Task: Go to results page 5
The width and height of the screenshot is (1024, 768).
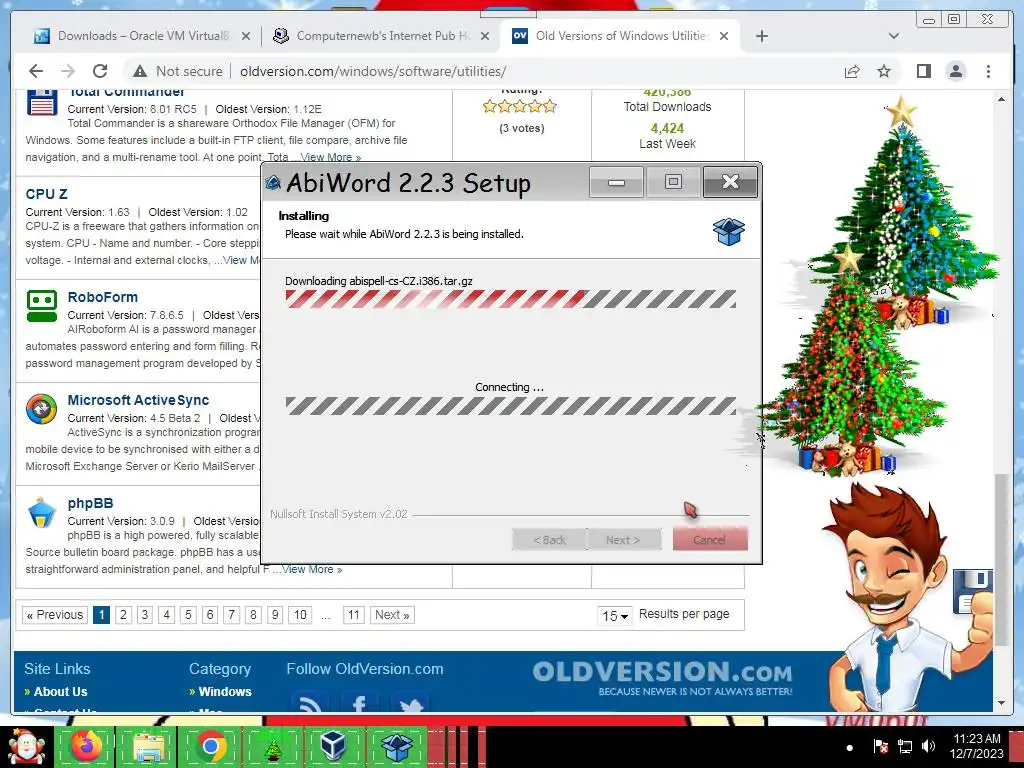Action: tap(188, 615)
